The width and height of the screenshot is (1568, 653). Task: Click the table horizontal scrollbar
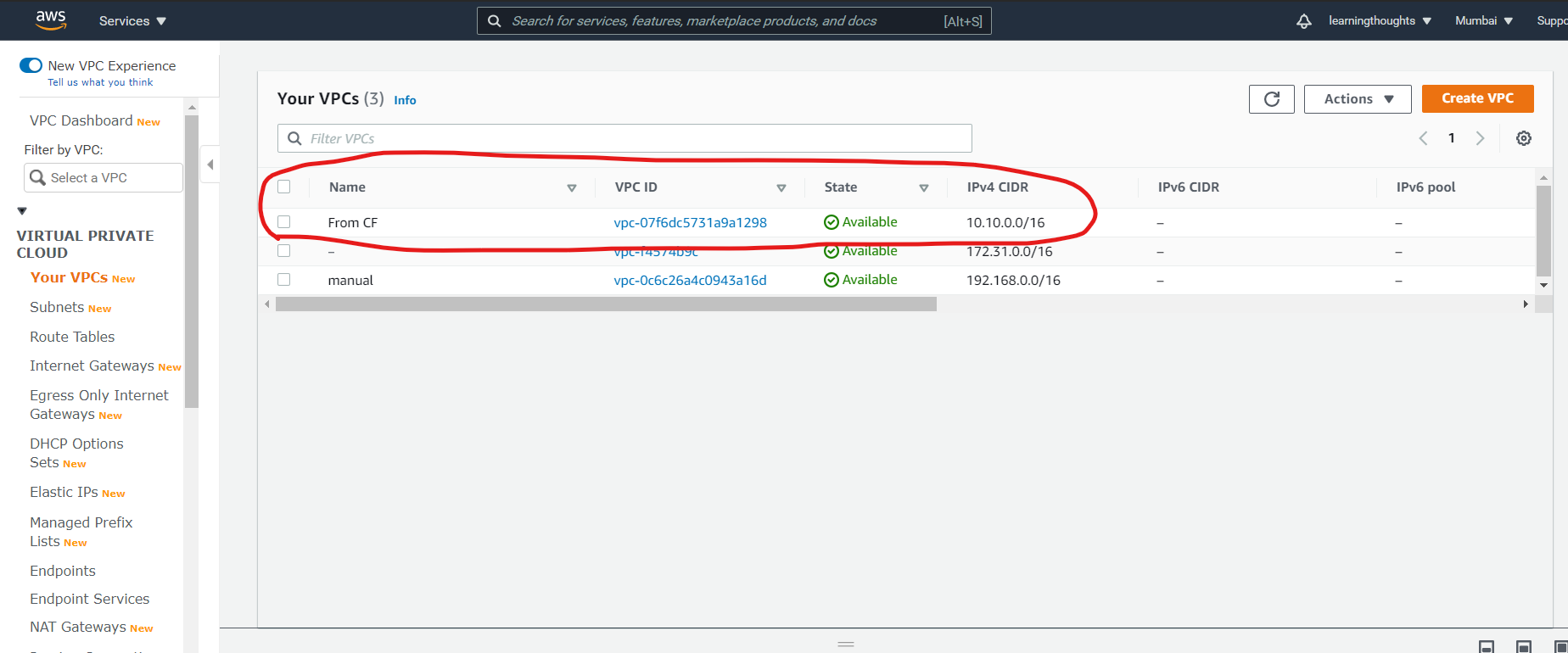click(x=606, y=304)
